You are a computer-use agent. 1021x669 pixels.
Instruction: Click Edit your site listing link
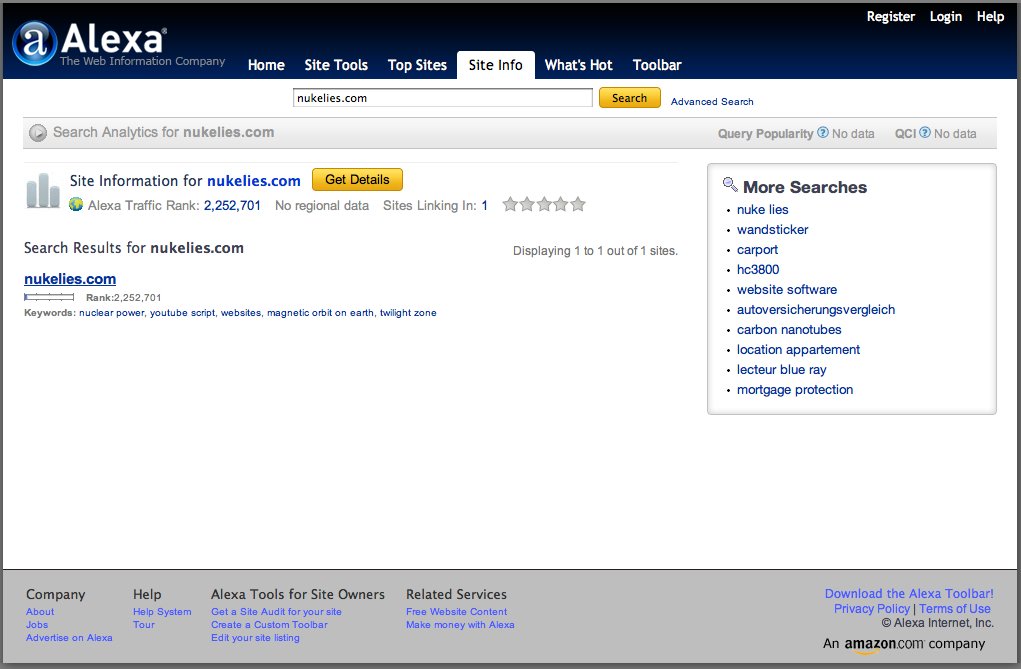click(x=255, y=638)
